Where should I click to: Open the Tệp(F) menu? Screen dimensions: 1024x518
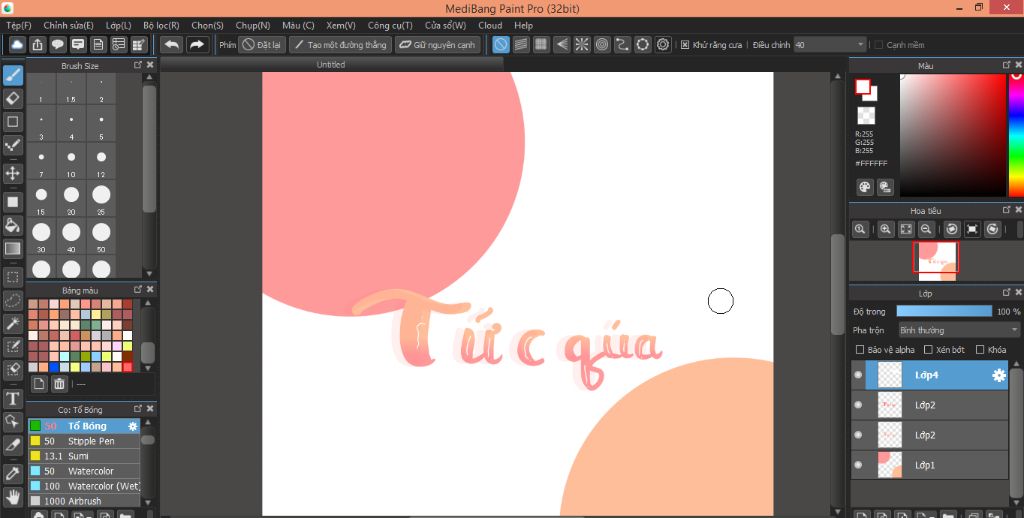(x=18, y=25)
